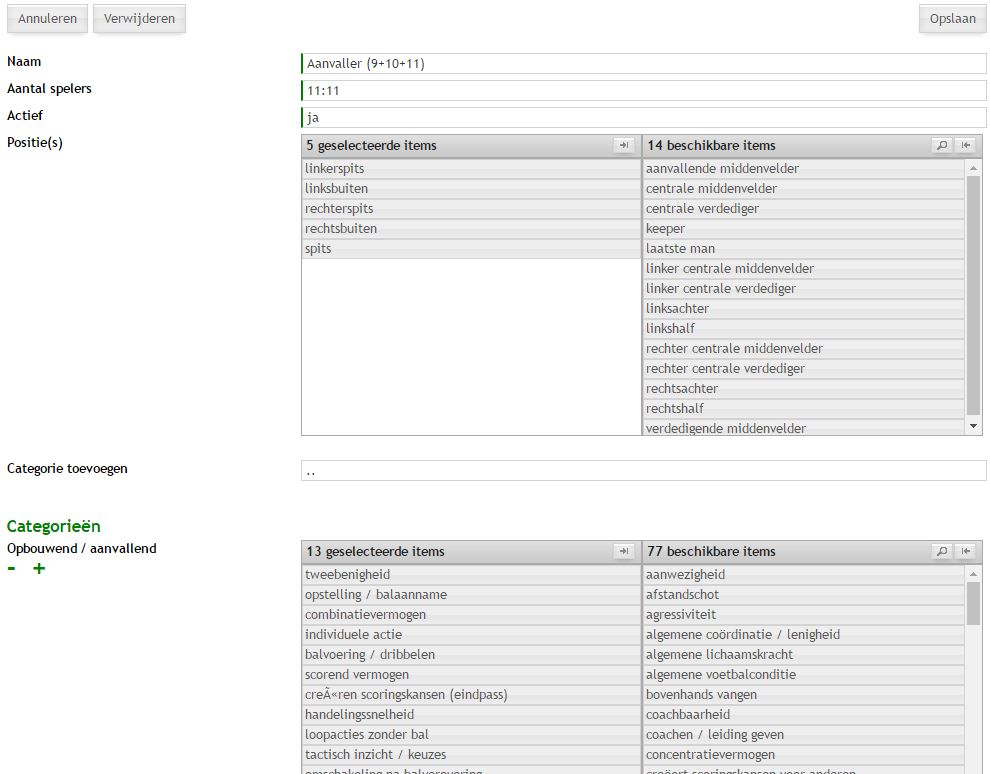Search the available positions list

tap(941, 146)
